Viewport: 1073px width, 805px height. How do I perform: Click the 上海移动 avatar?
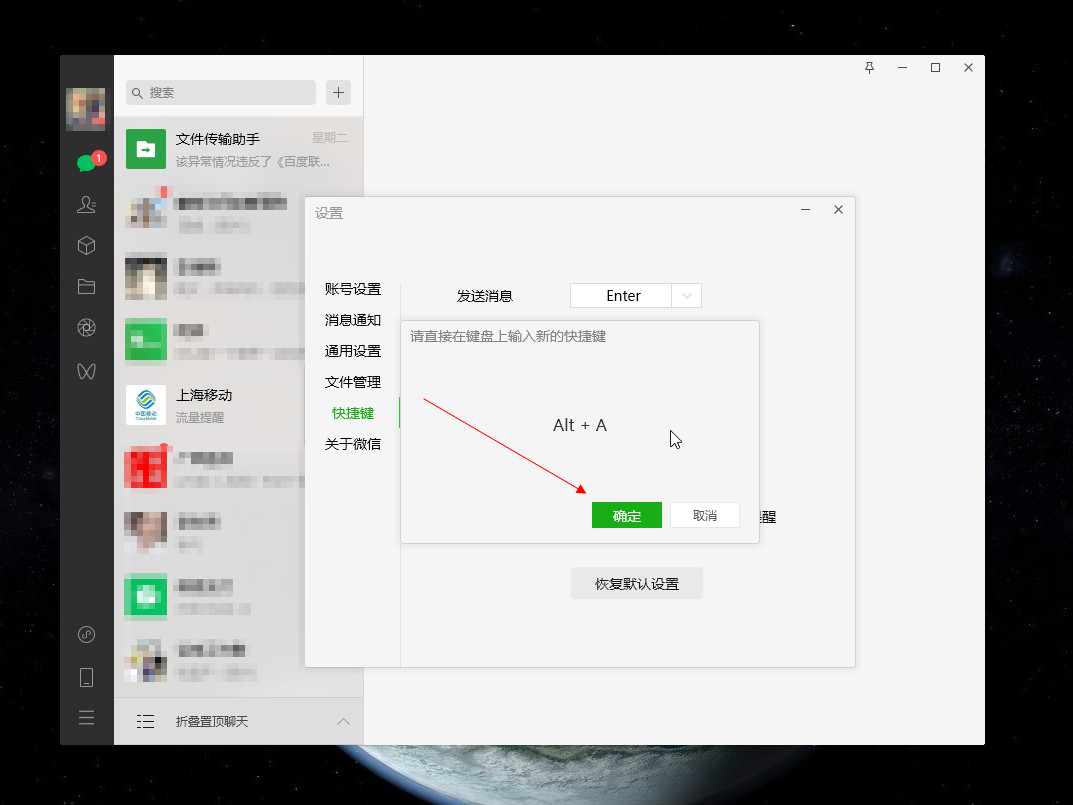[x=146, y=405]
